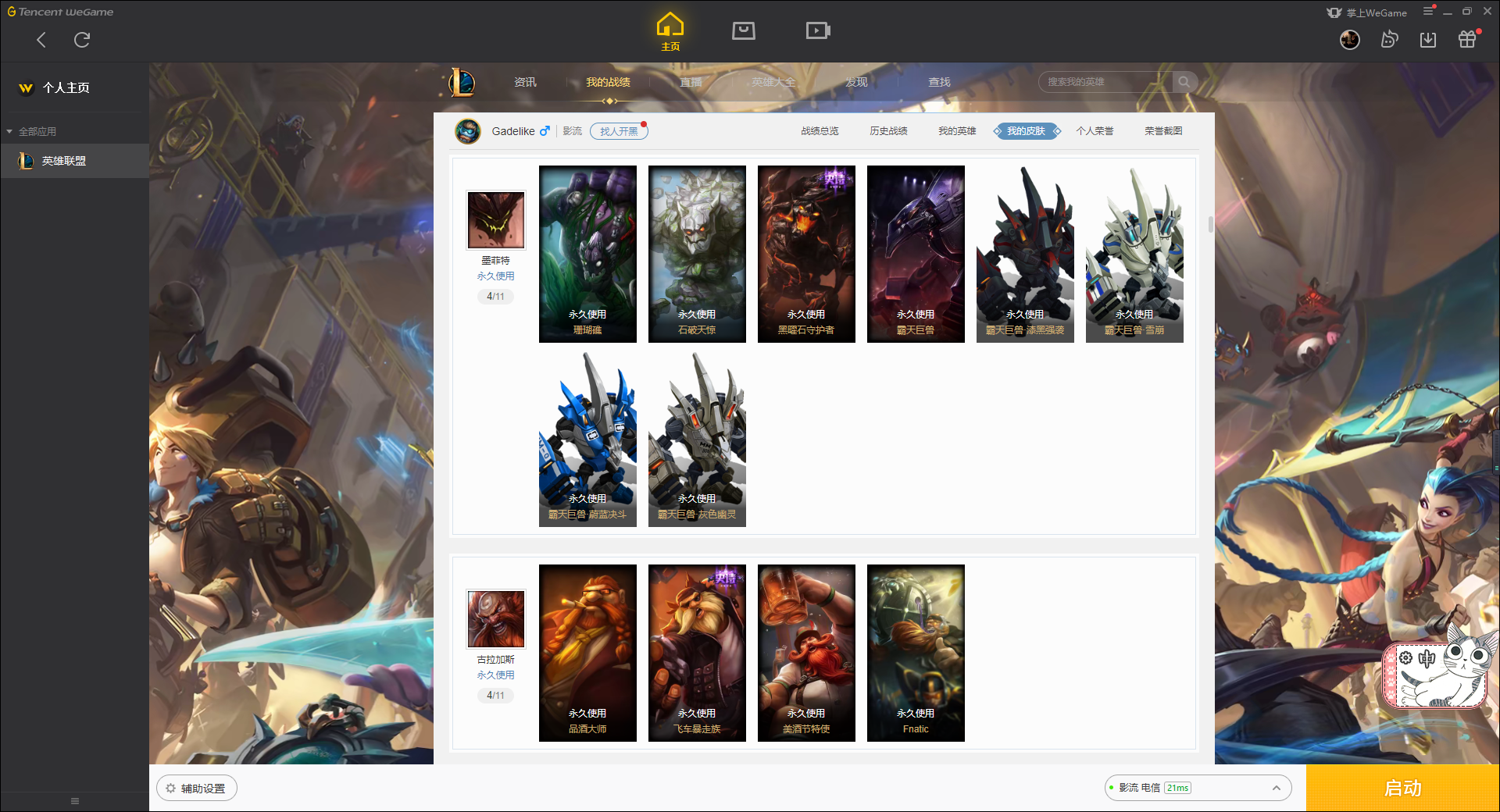Screen dimensions: 1500x812
Task: Select 英雄联盟 in the sidebar
Action: pos(74,161)
